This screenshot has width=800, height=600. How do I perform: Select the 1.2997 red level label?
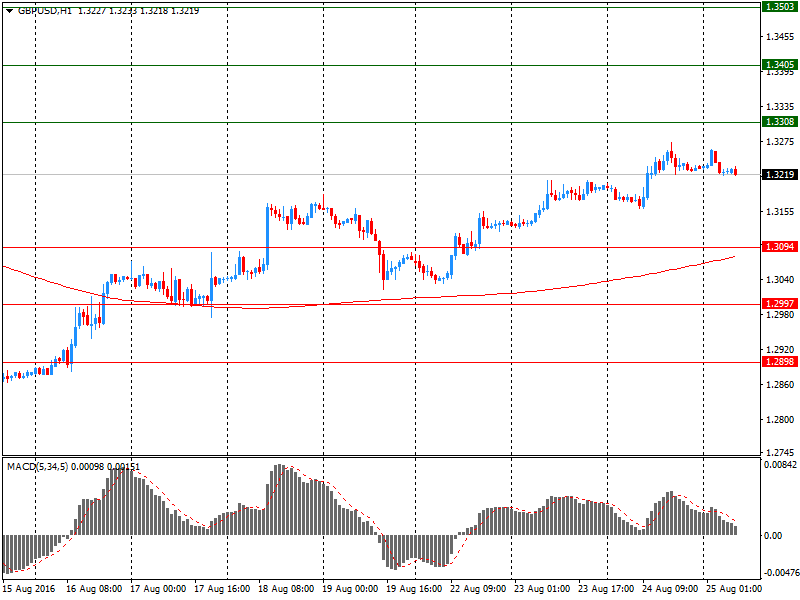pyautogui.click(x=779, y=304)
